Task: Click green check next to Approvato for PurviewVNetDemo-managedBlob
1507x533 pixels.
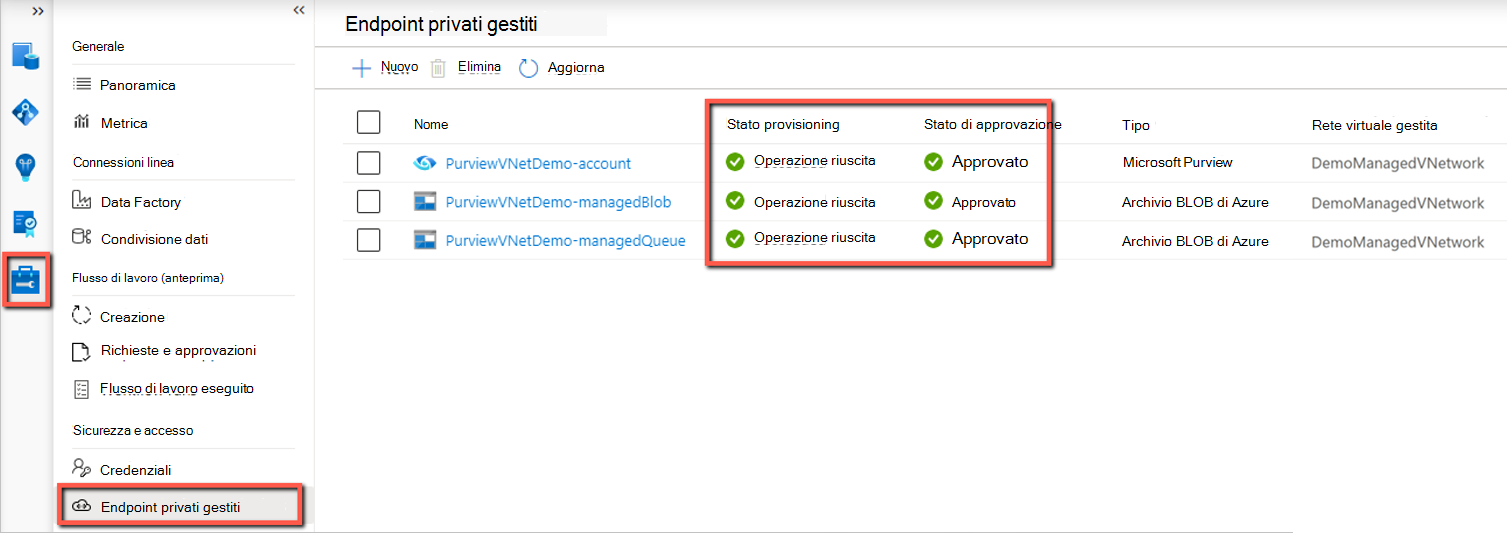Action: [933, 201]
